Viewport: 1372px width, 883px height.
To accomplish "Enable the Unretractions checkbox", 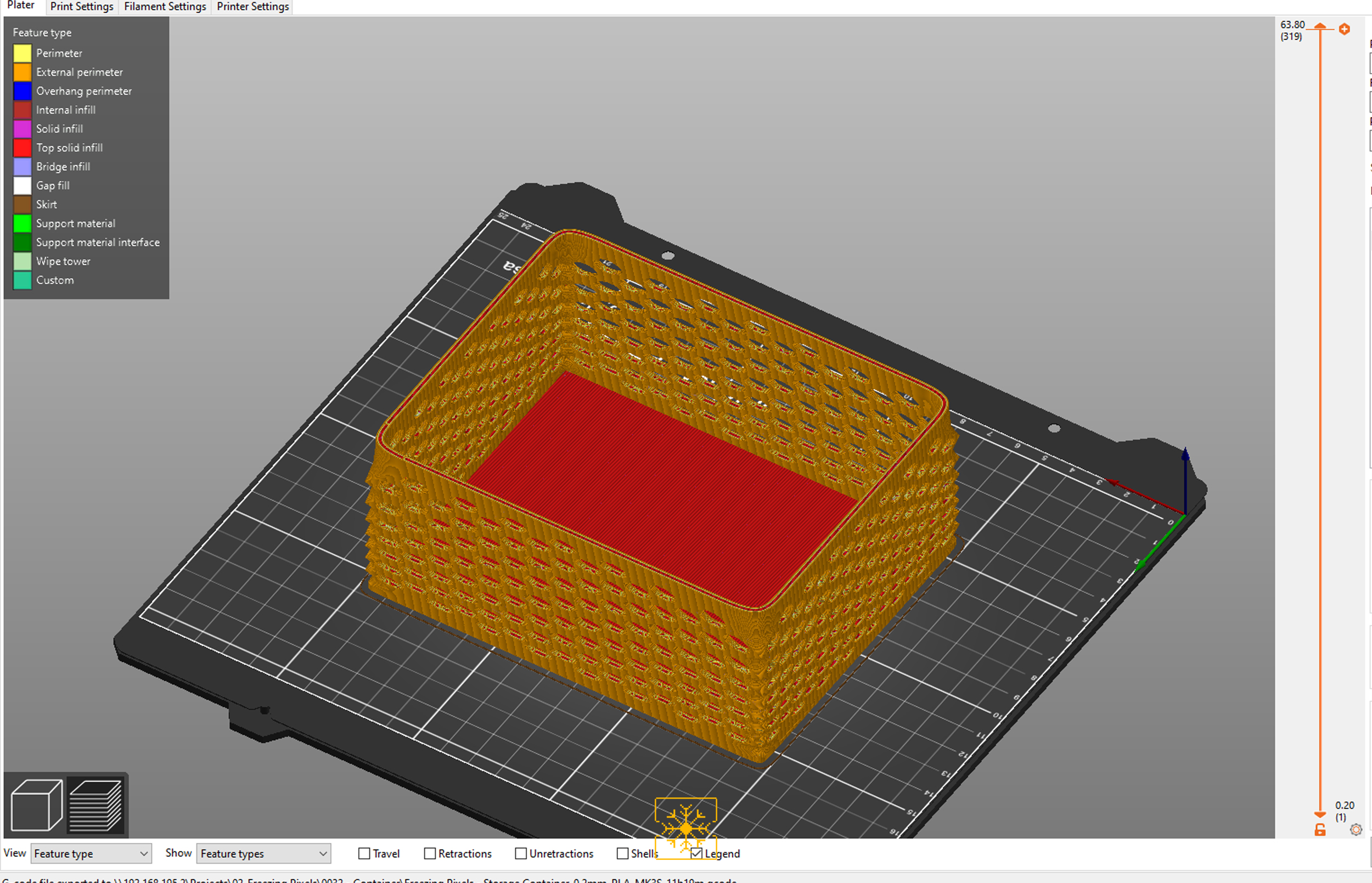I will (x=521, y=853).
